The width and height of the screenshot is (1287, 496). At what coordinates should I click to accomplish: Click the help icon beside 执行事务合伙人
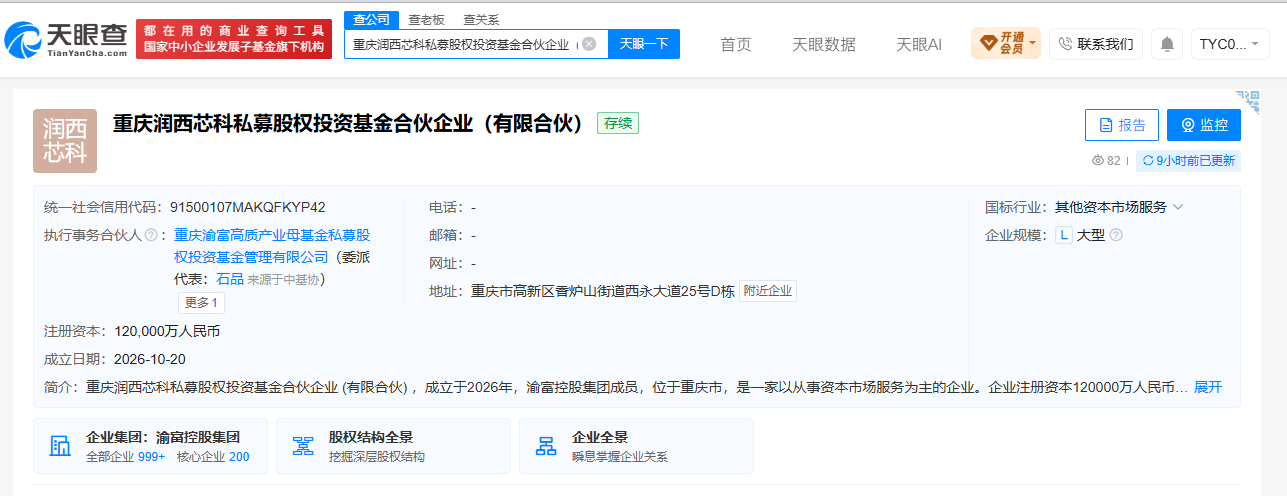(151, 235)
